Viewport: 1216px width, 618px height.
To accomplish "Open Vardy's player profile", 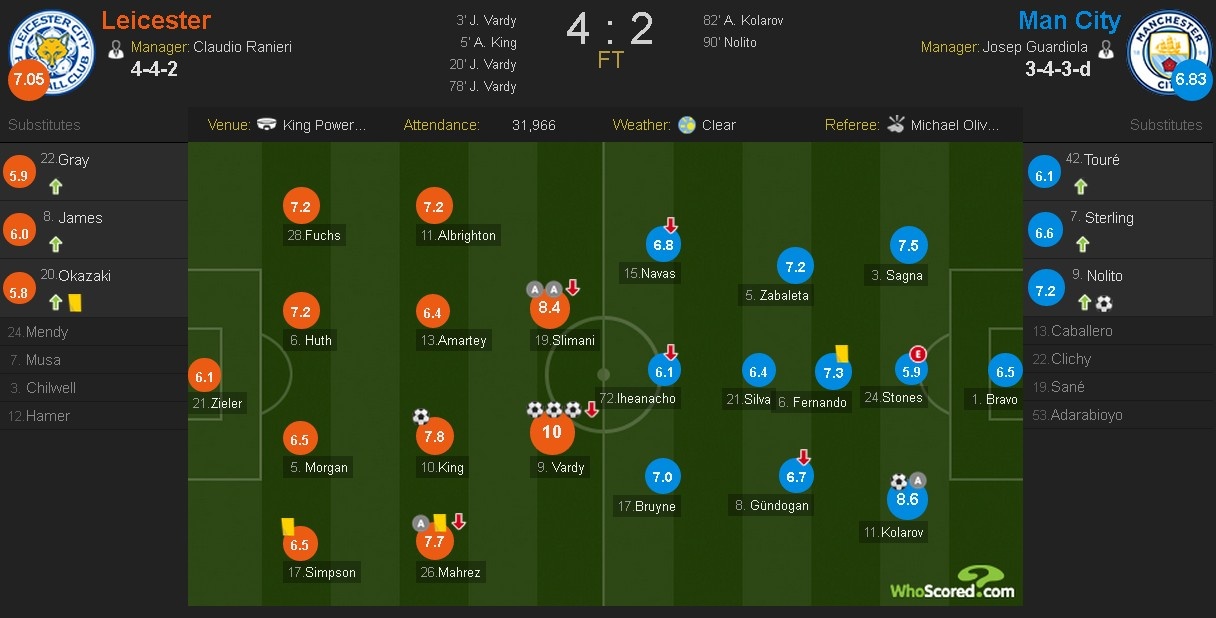I will pyautogui.click(x=560, y=467).
